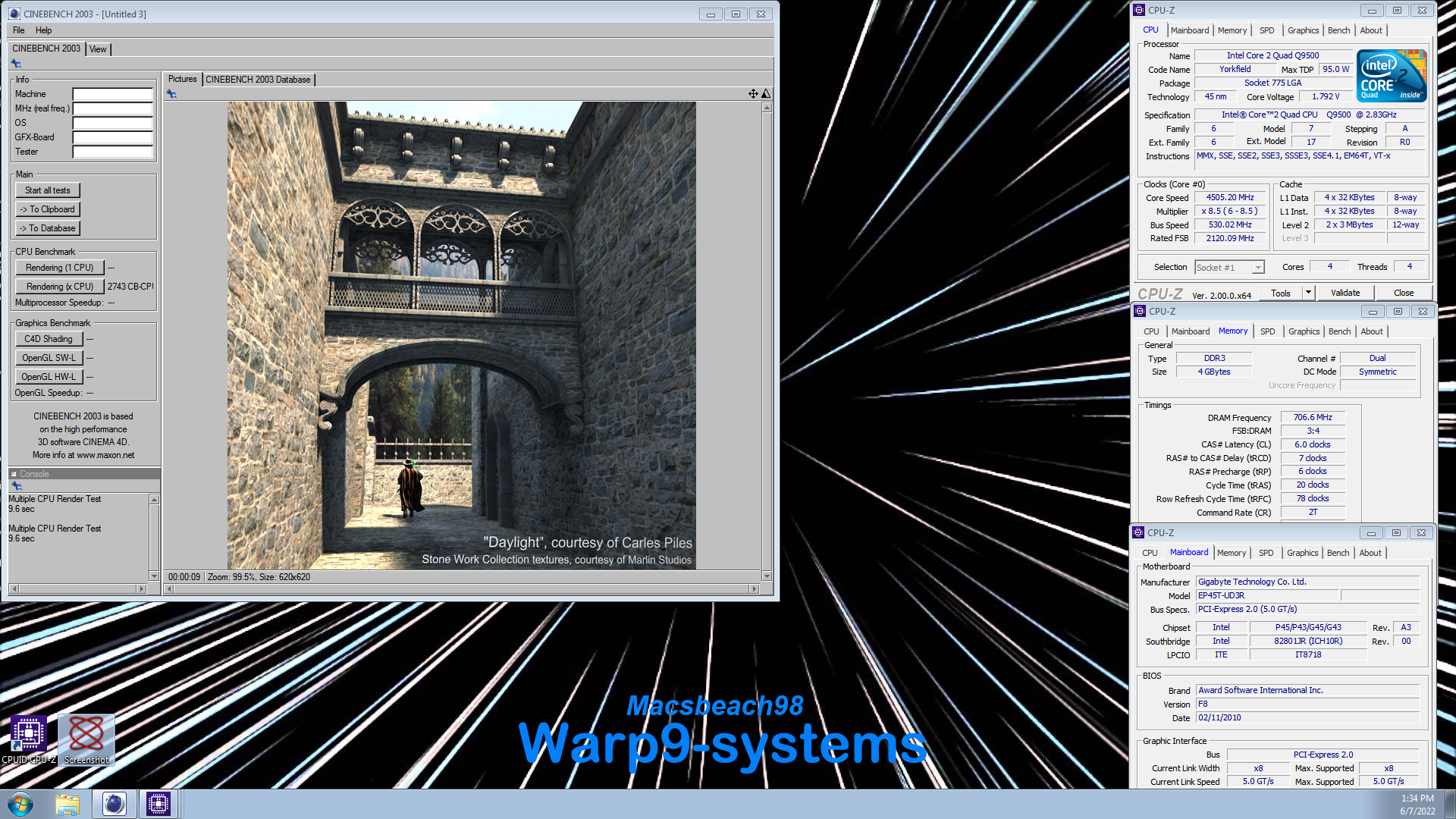Click the top CPU-Z window title icon
The image size is (1456, 819).
[1139, 10]
